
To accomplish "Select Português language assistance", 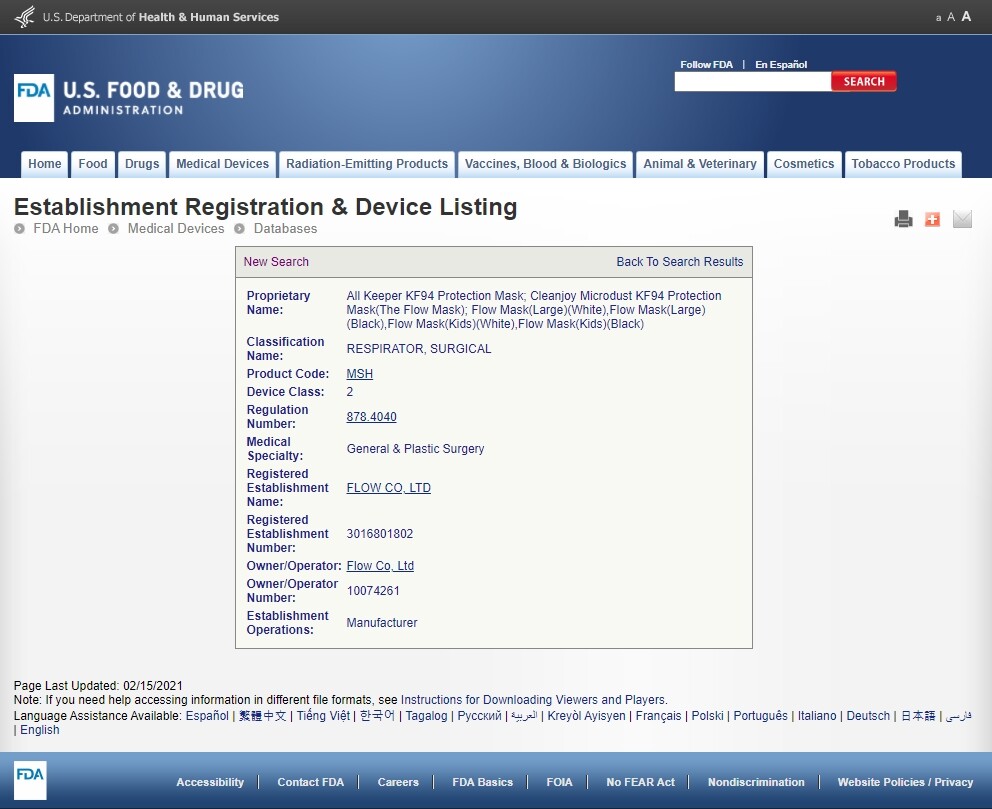I will tap(760, 715).
